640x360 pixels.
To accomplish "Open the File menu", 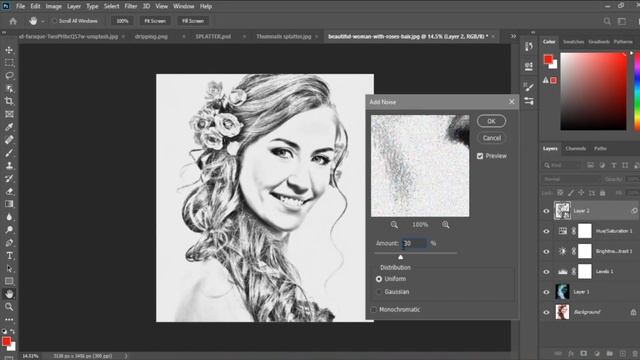I will (20, 6).
